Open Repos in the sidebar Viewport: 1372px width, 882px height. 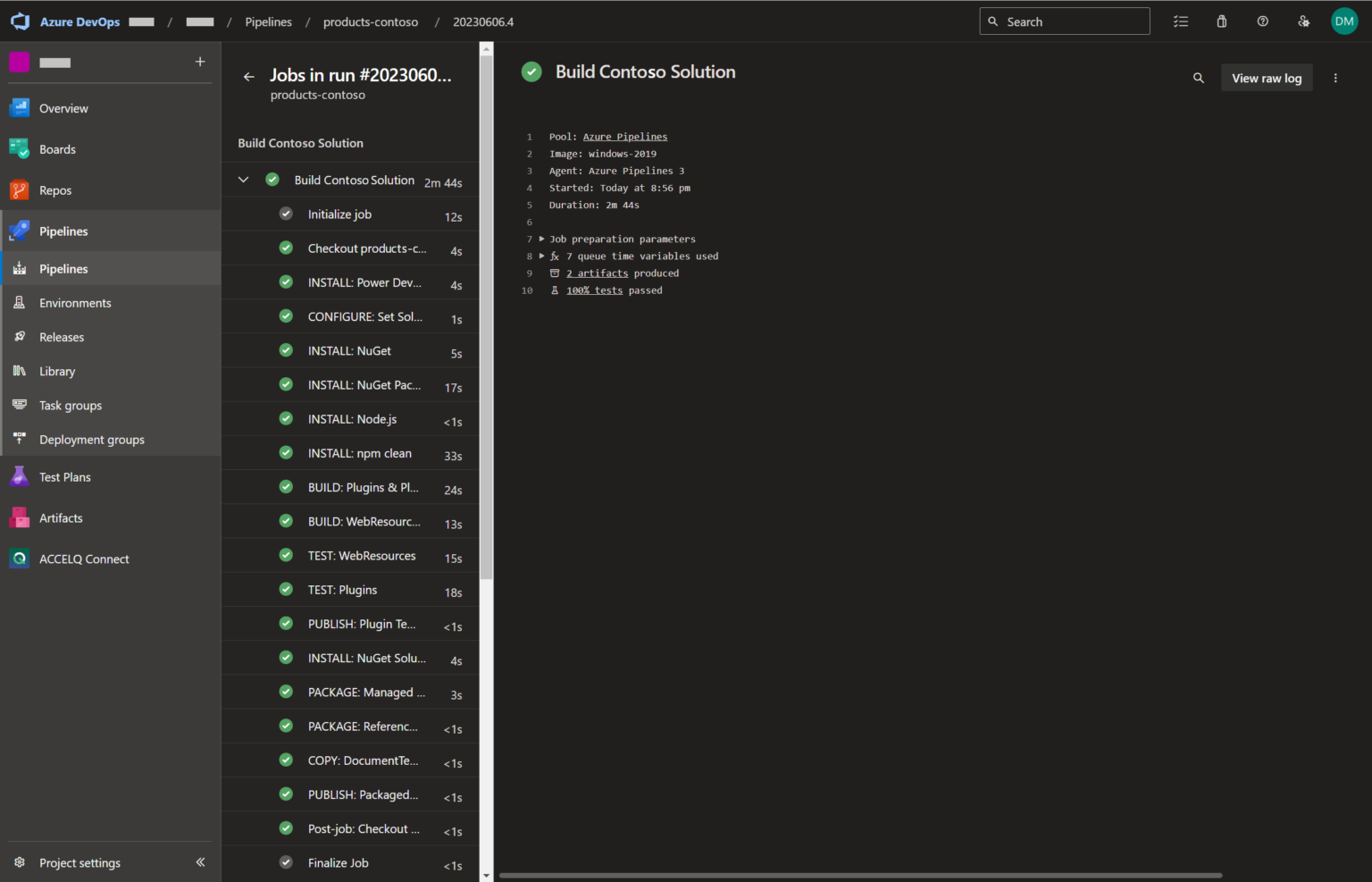pos(111,190)
